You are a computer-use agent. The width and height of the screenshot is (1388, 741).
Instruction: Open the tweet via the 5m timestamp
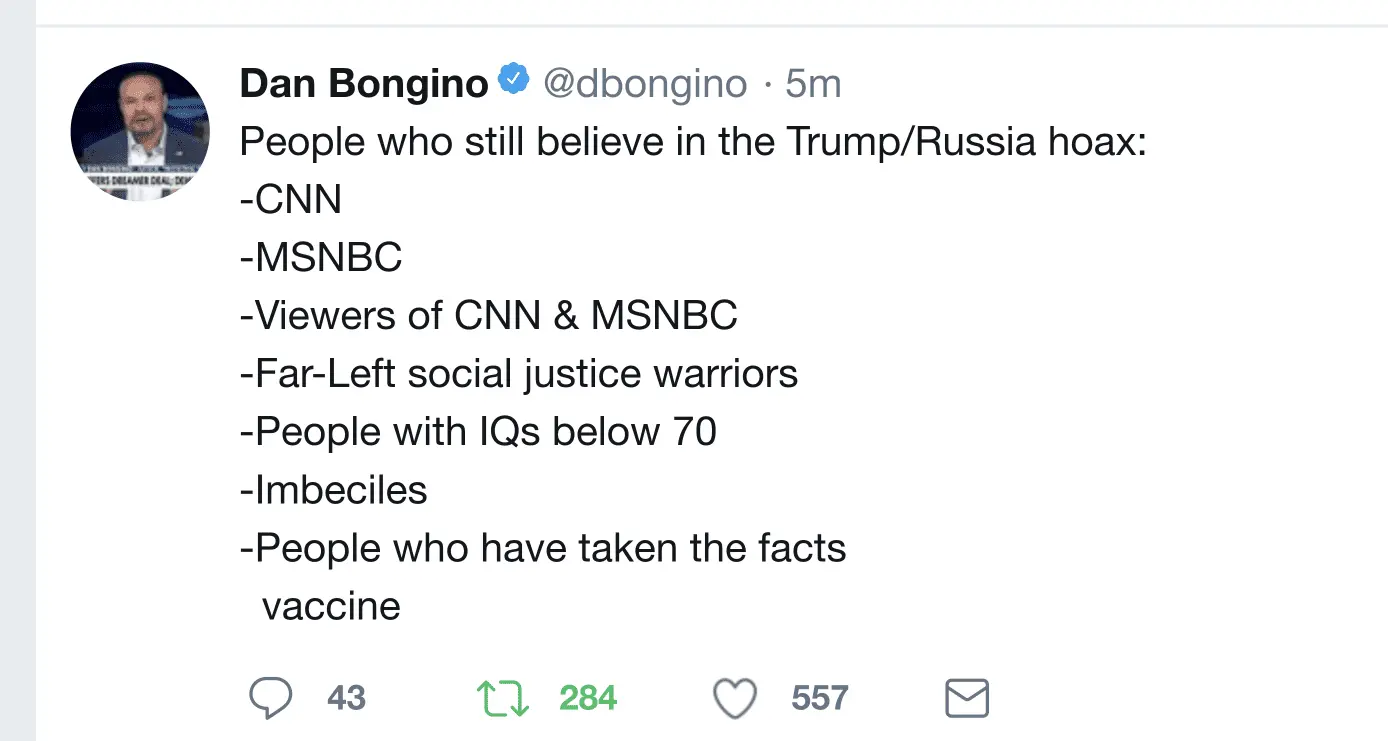coord(812,84)
